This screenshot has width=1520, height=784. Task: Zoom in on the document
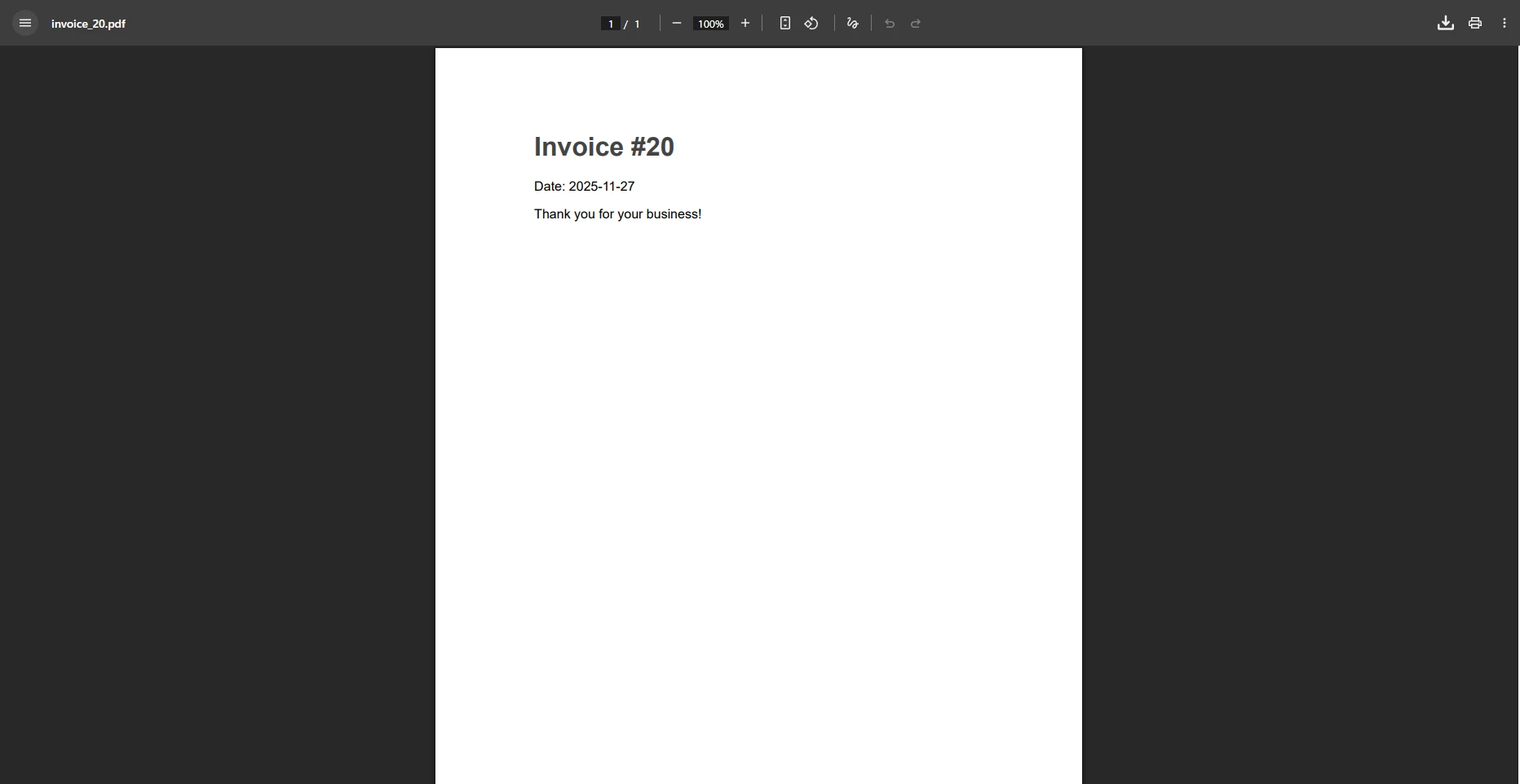pyautogui.click(x=746, y=23)
